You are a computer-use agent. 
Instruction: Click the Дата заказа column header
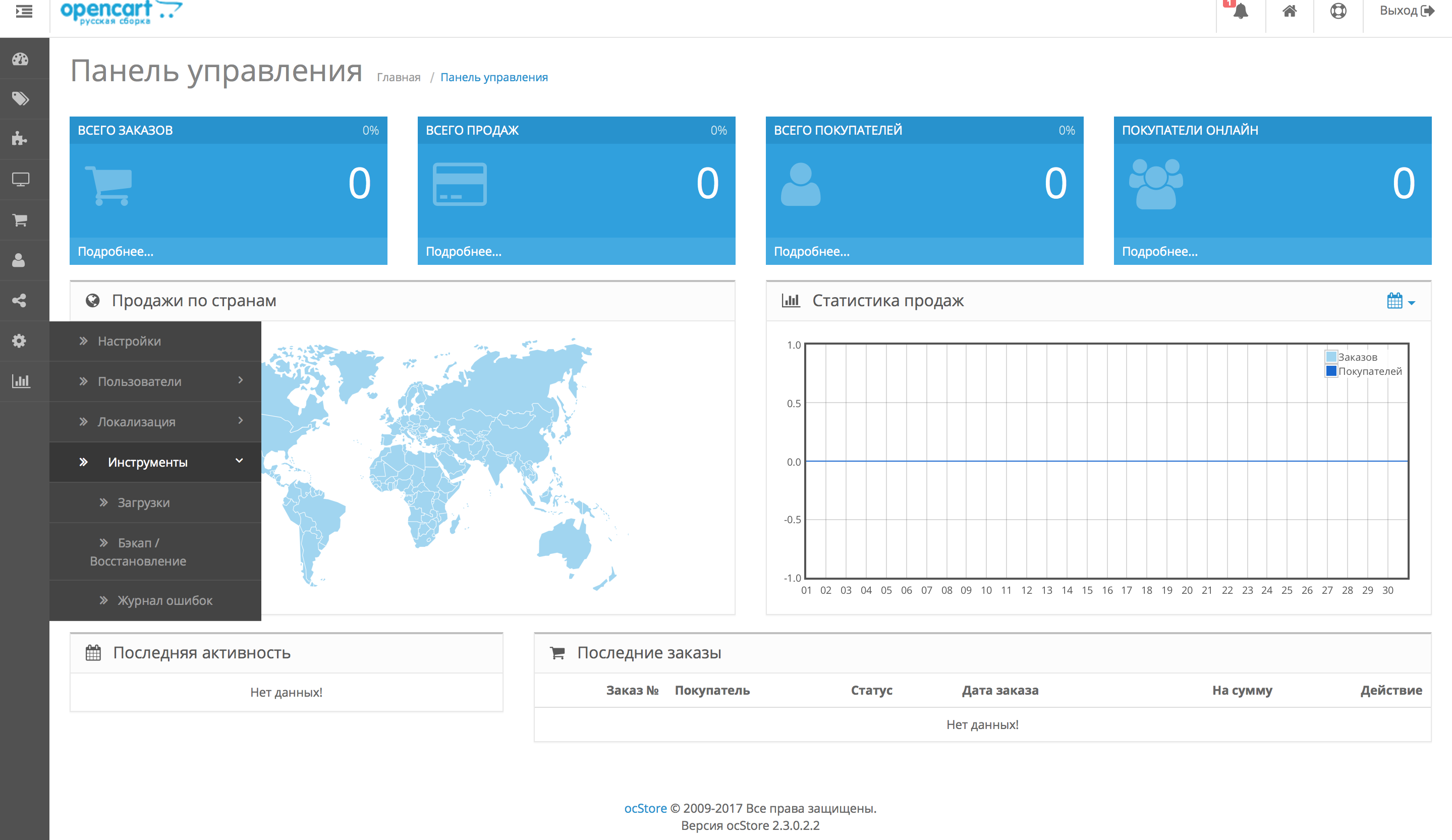(x=999, y=690)
